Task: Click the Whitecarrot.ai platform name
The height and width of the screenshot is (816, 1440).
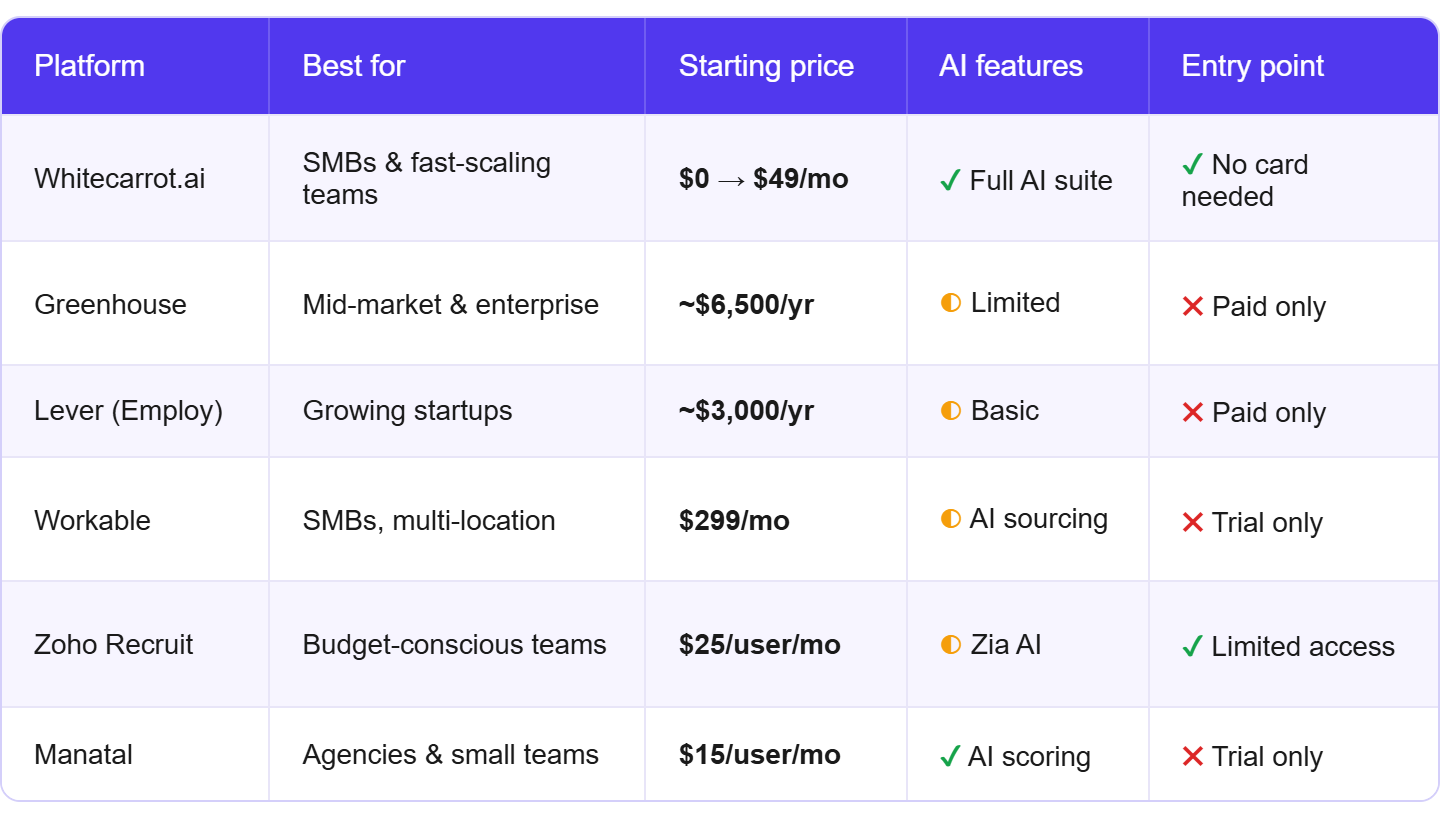Action: pyautogui.click(x=120, y=179)
